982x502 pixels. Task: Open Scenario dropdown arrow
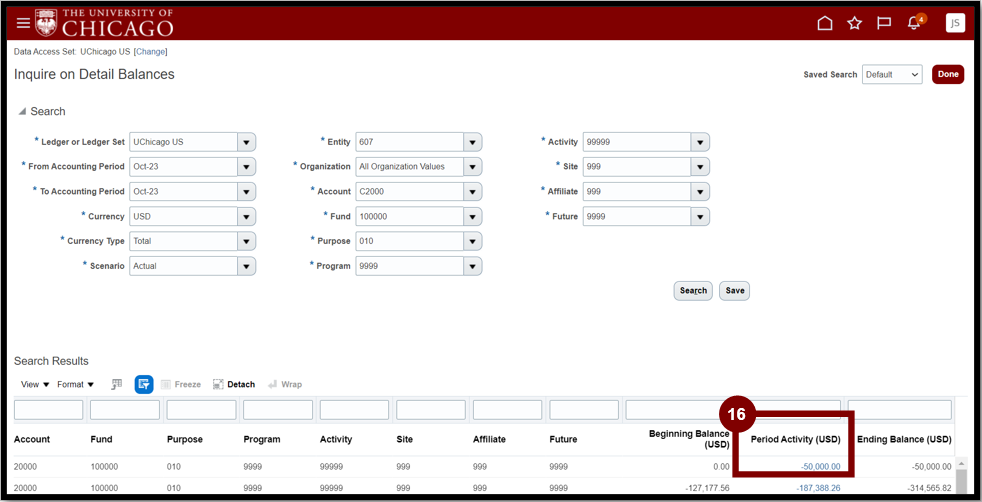pos(246,266)
